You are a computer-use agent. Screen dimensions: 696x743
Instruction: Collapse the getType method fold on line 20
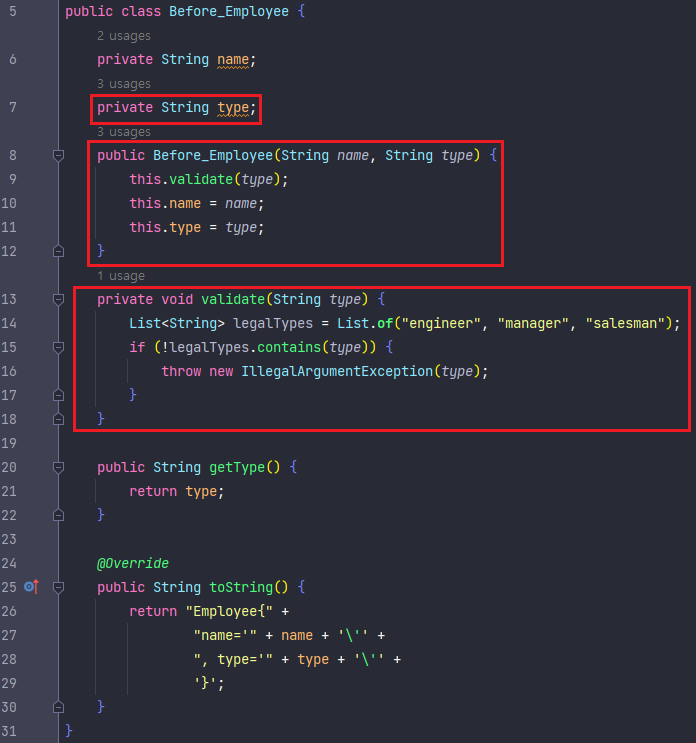(58, 468)
